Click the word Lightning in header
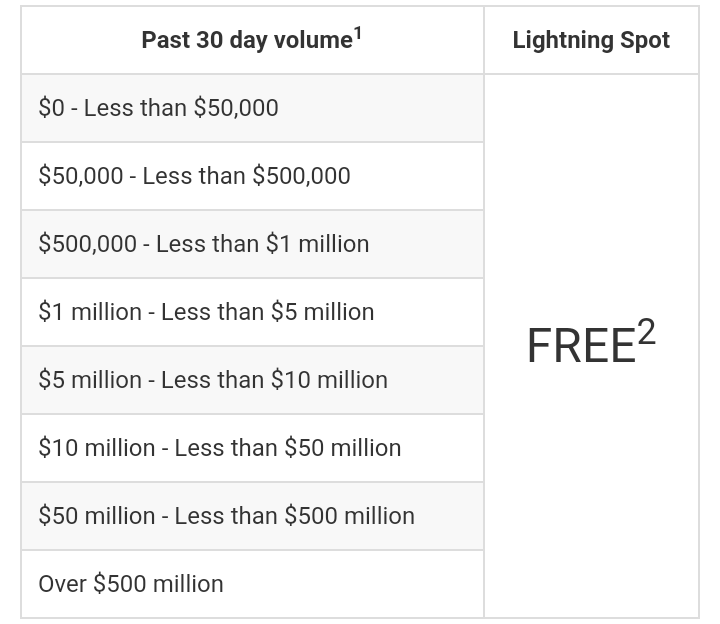Viewport: 720px width, 624px height. coord(563,40)
